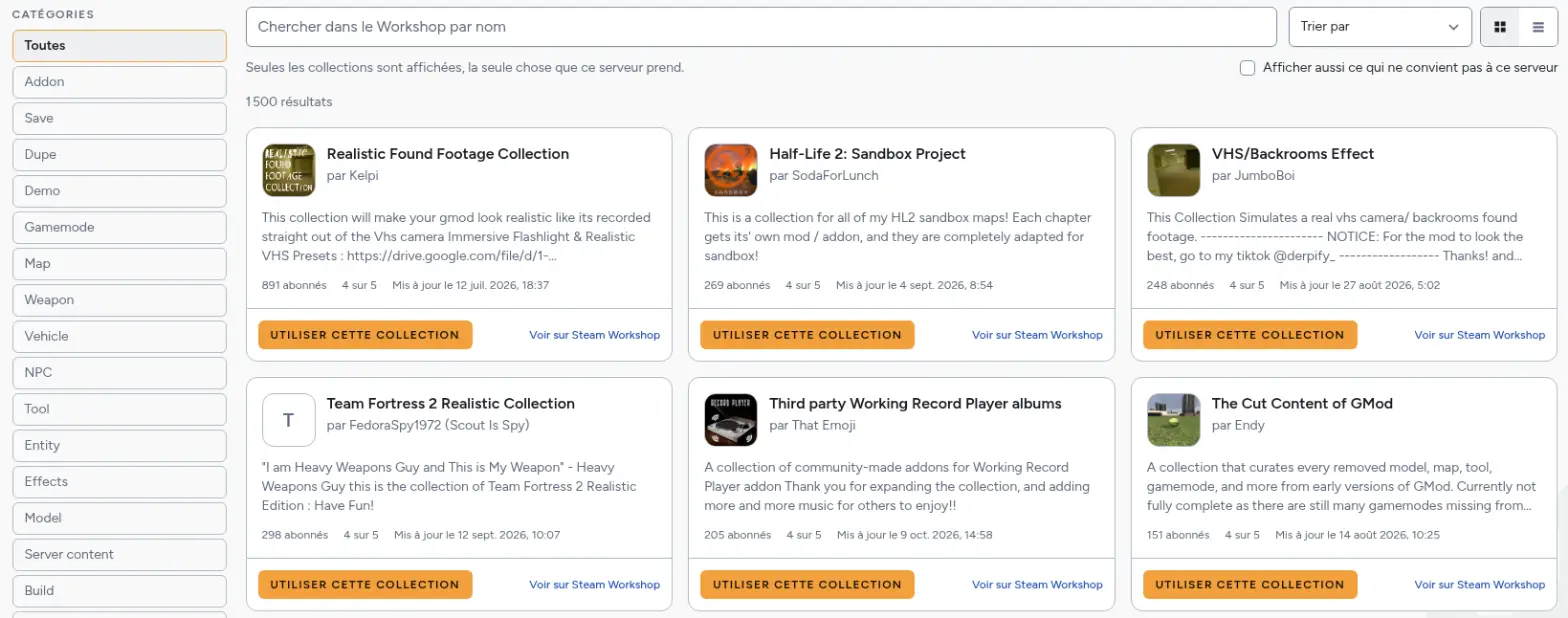Use The Cut Content of GMod collection
The width and height of the screenshot is (1568, 618).
(x=1250, y=585)
